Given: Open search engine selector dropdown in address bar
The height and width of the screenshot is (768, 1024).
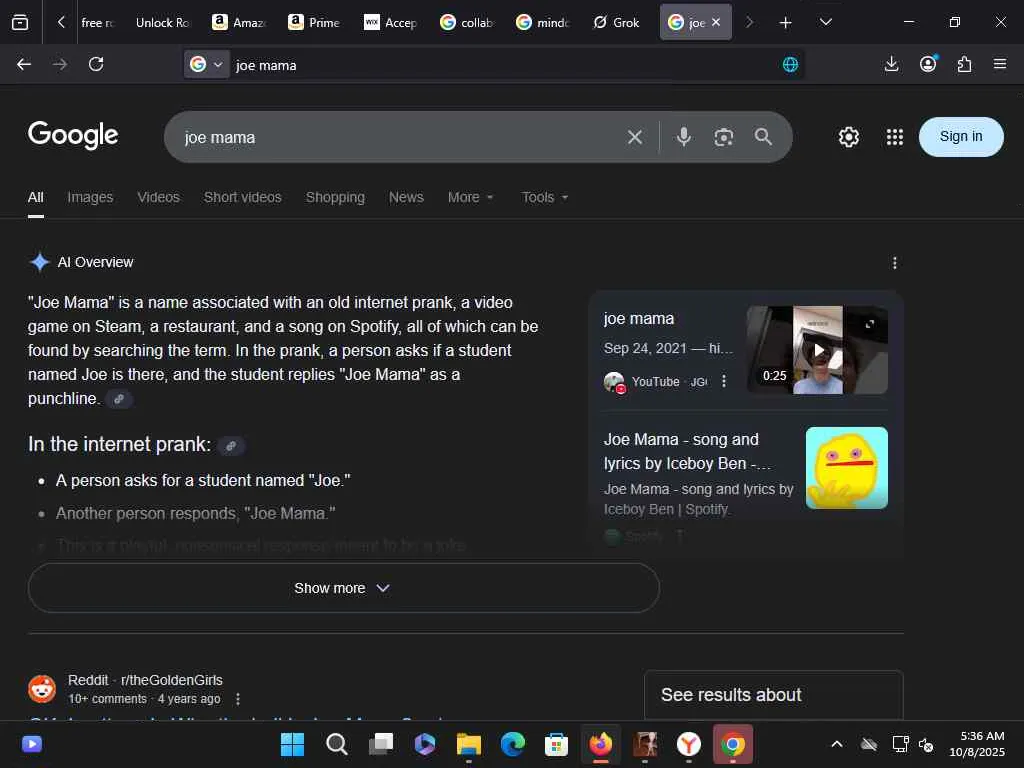Looking at the screenshot, I should pyautogui.click(x=206, y=64).
